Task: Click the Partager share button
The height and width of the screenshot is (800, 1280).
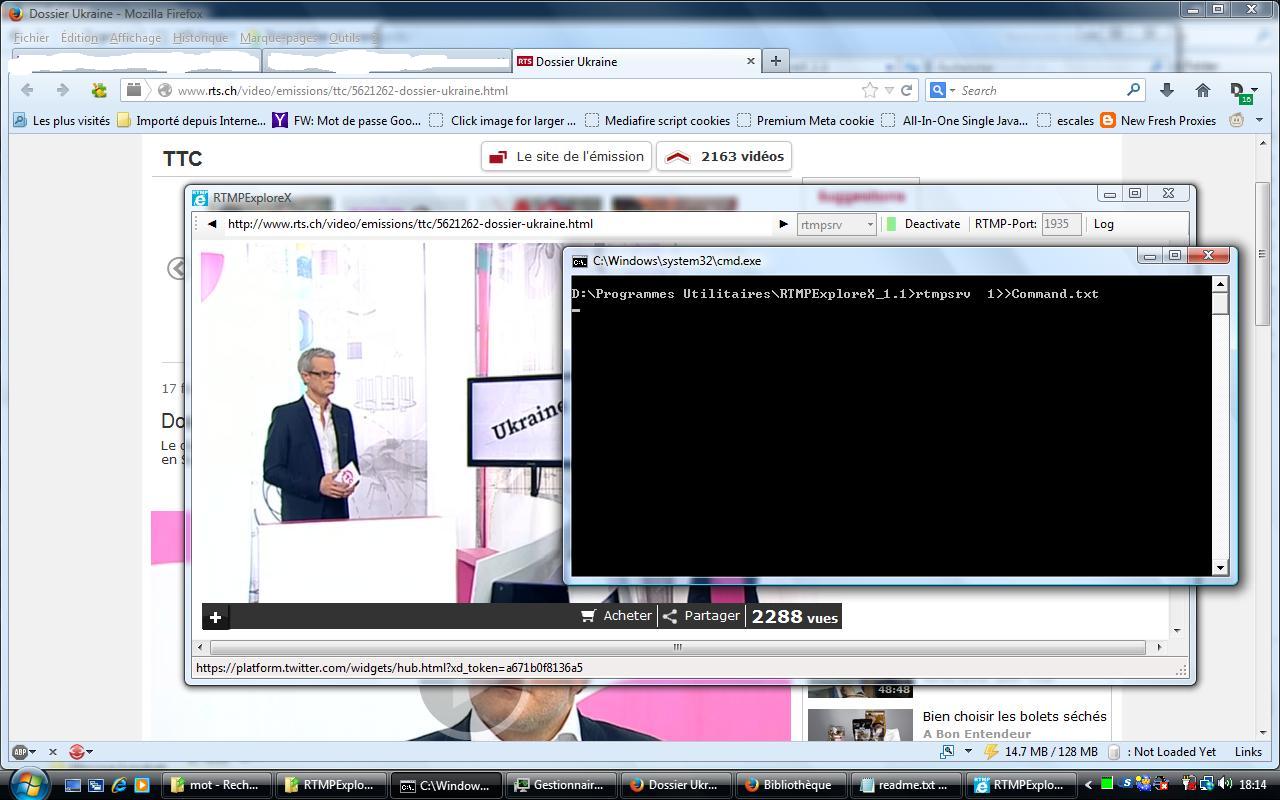Action: tap(701, 616)
